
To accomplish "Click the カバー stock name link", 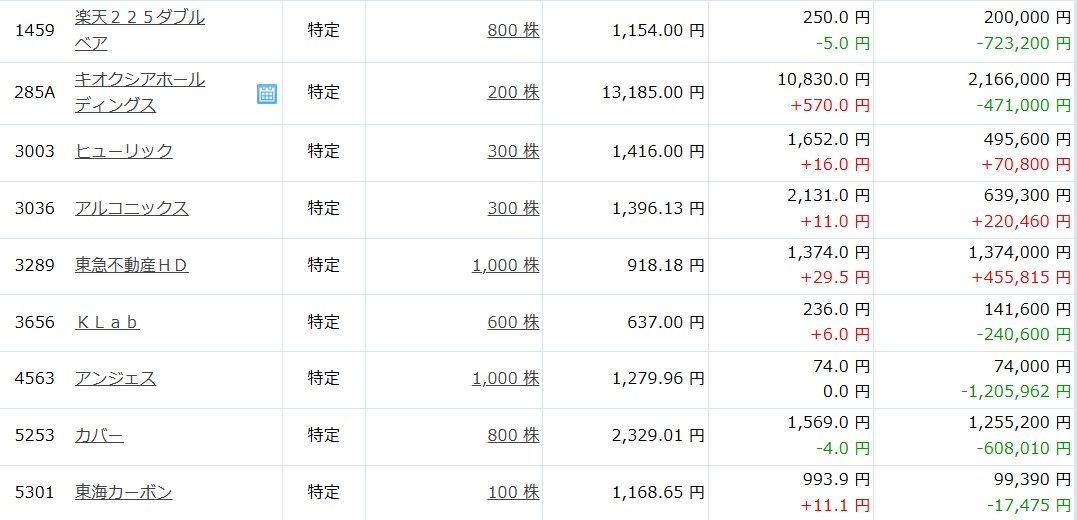I will [x=100, y=436].
